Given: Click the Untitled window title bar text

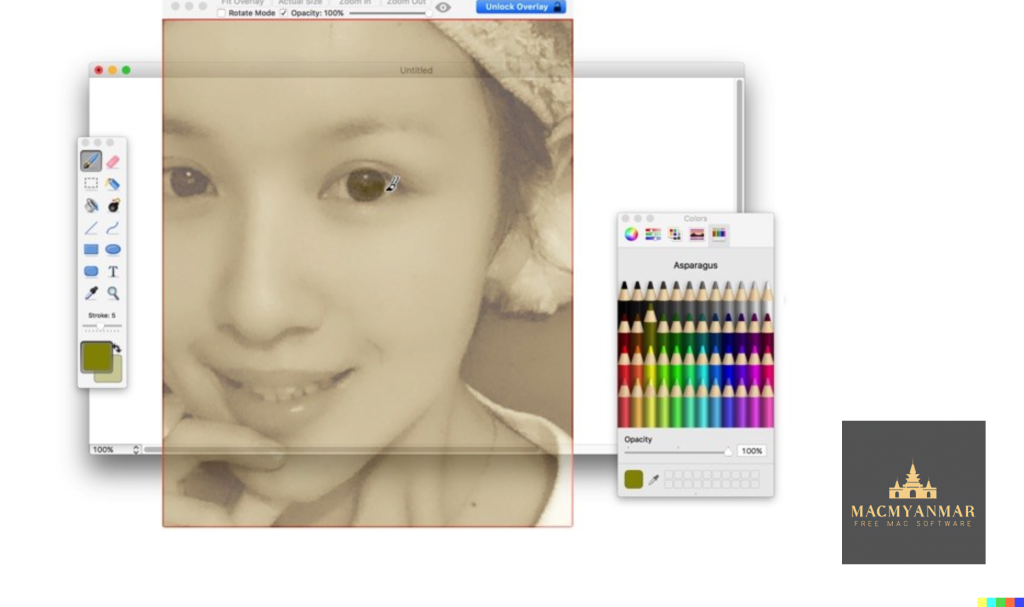Looking at the screenshot, I should point(416,70).
